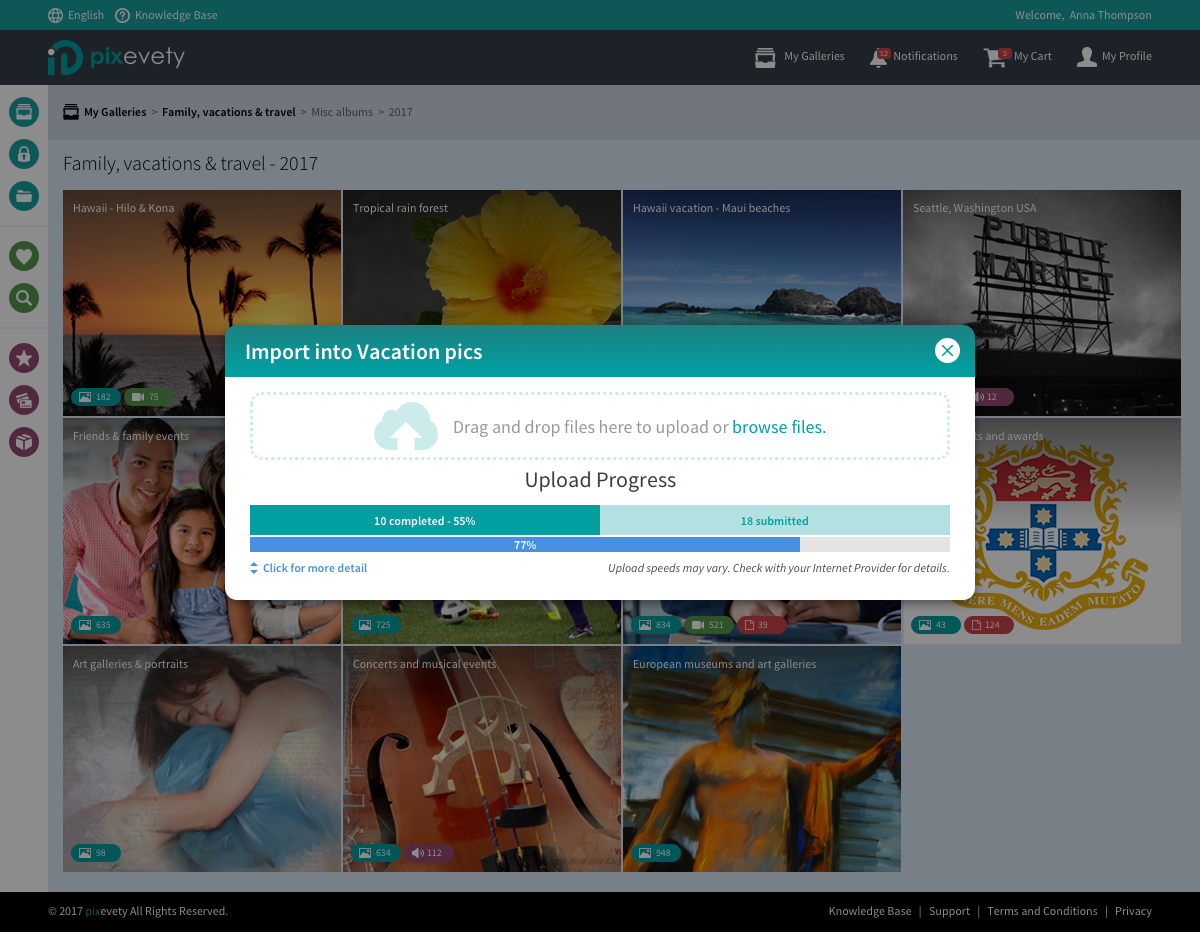
Task: Click Knowledge Base in top bar
Action: coord(176,15)
